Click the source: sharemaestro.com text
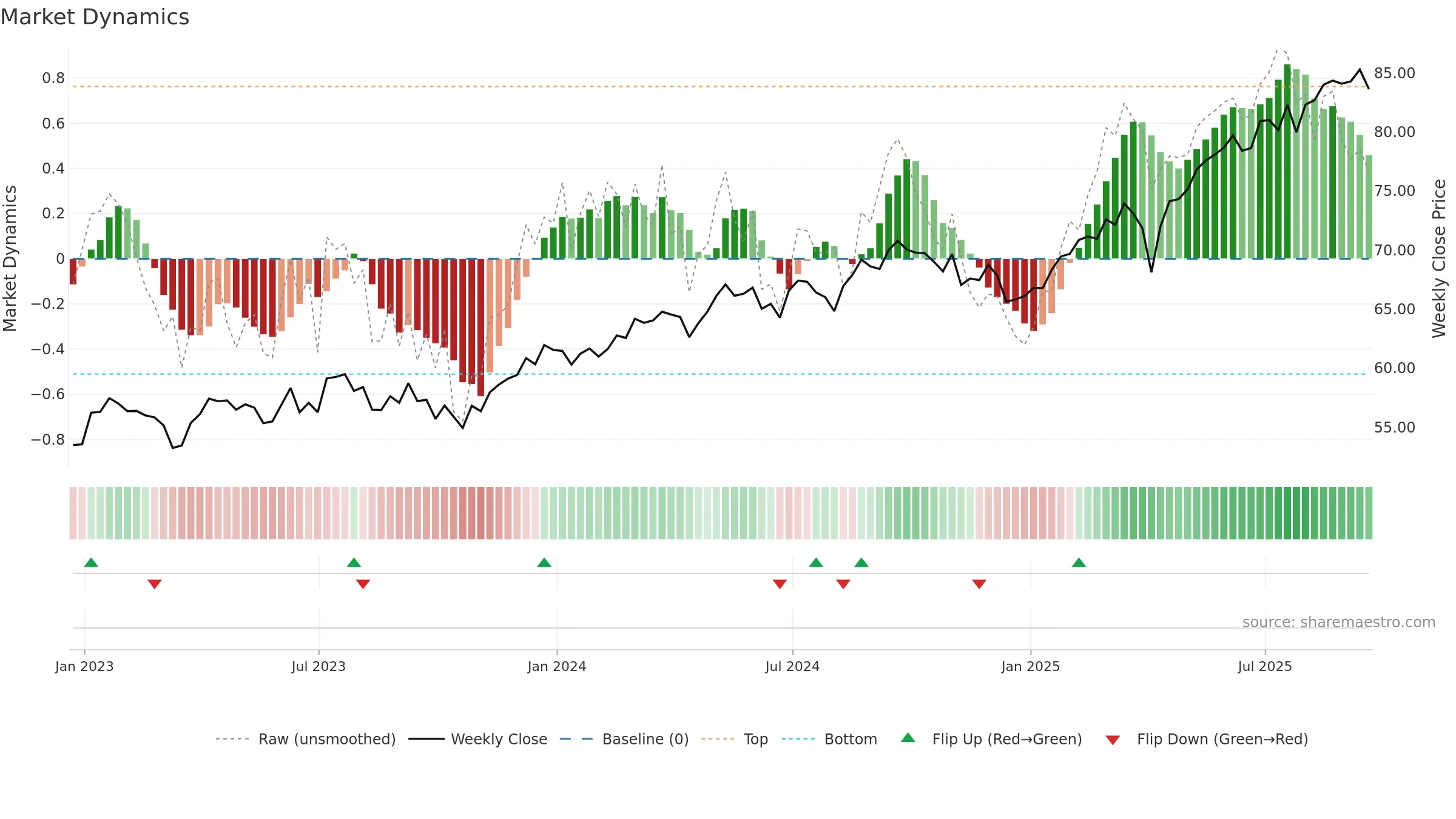1456x819 pixels. [1339, 622]
